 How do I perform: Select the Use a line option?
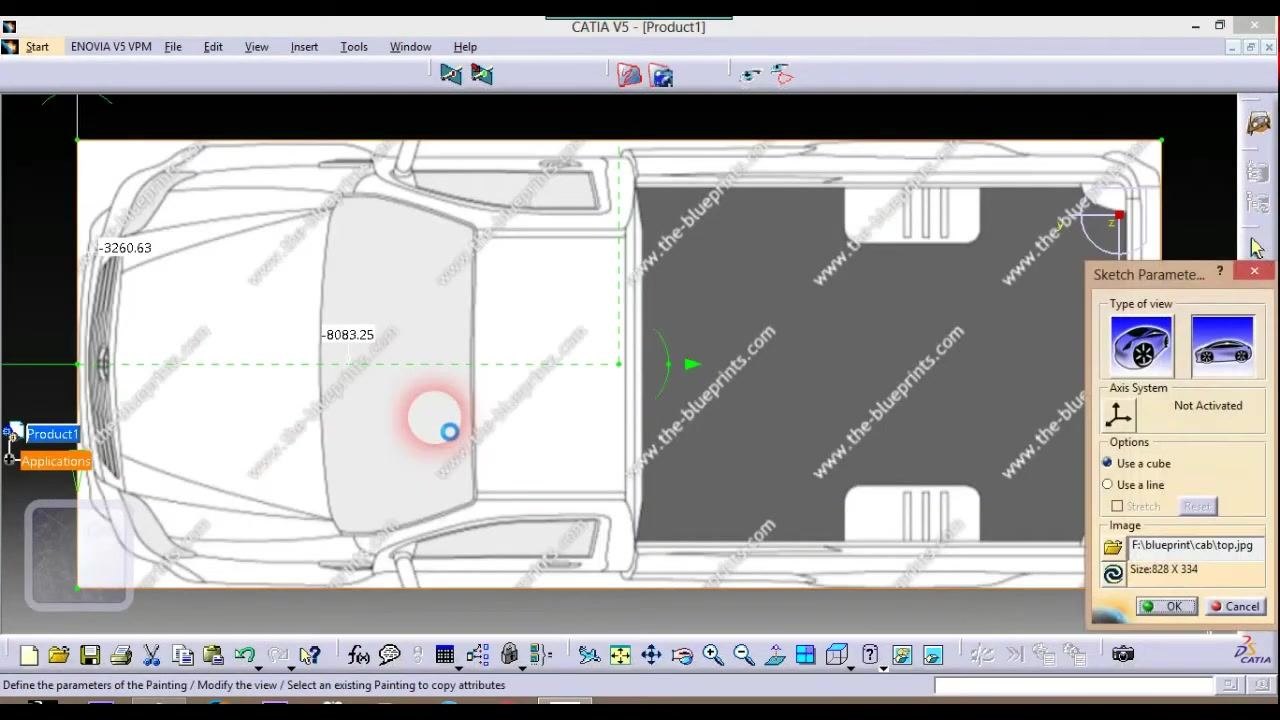tap(1133, 484)
